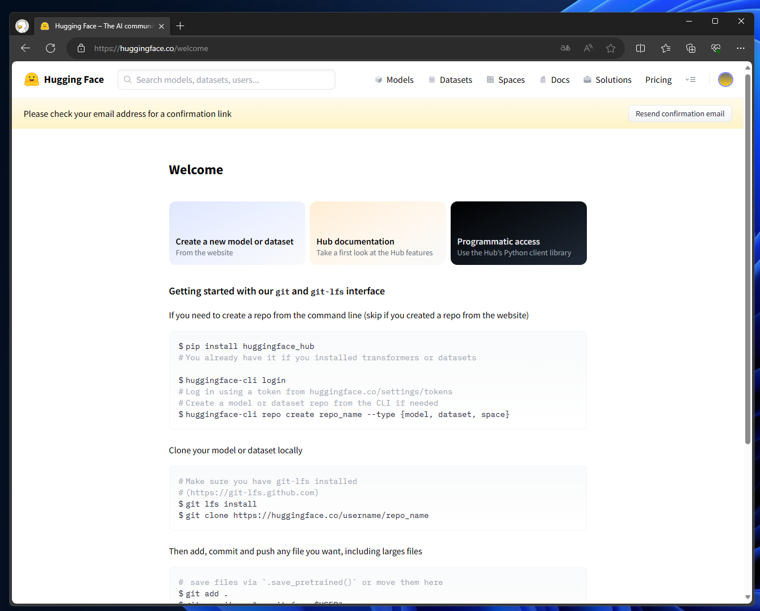Viewport: 760px width, 611px height.
Task: Minimize the browser window
Action: coord(689,21)
